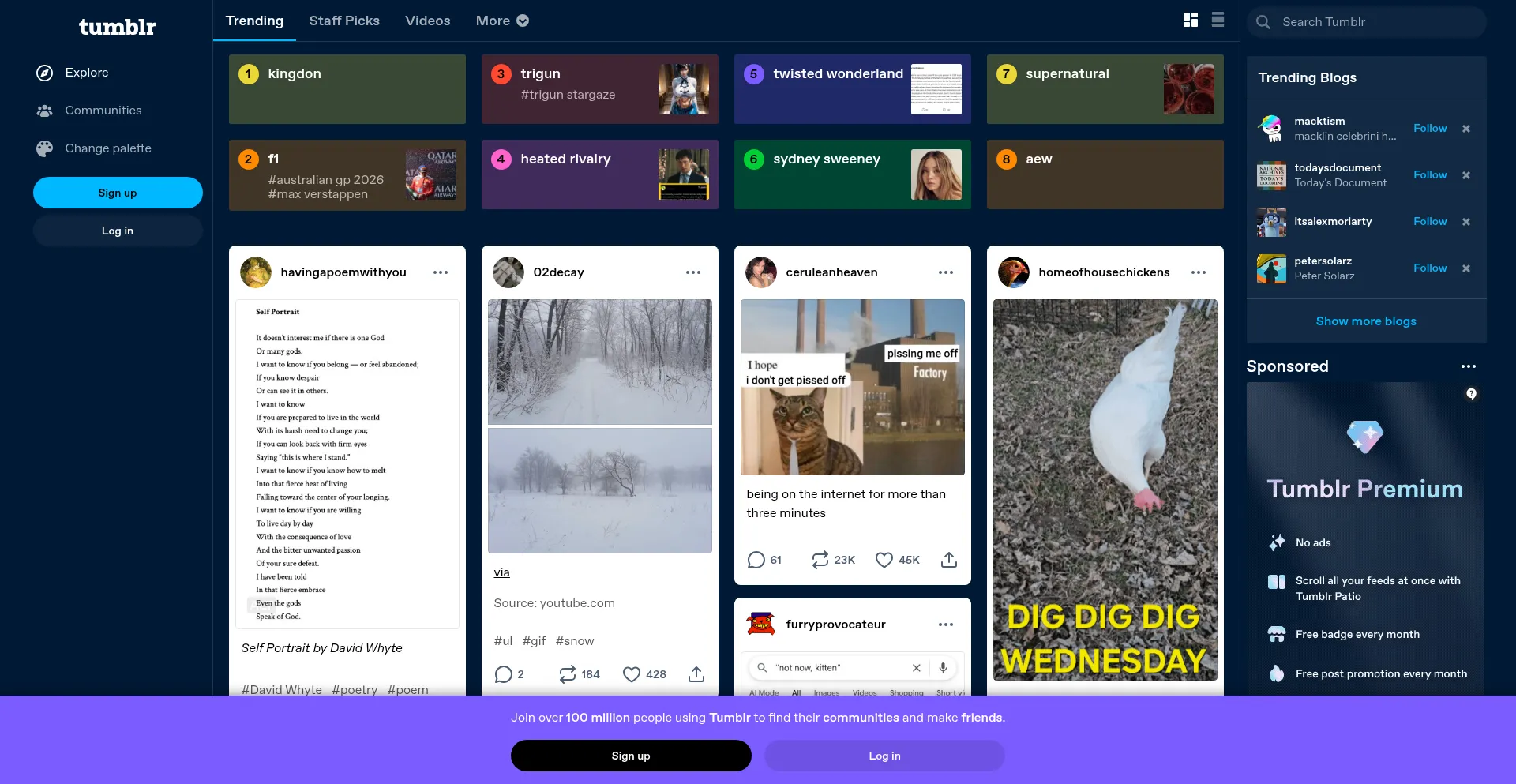Open the Self Portrait poem image
This screenshot has height=784, width=1516.
[x=347, y=464]
